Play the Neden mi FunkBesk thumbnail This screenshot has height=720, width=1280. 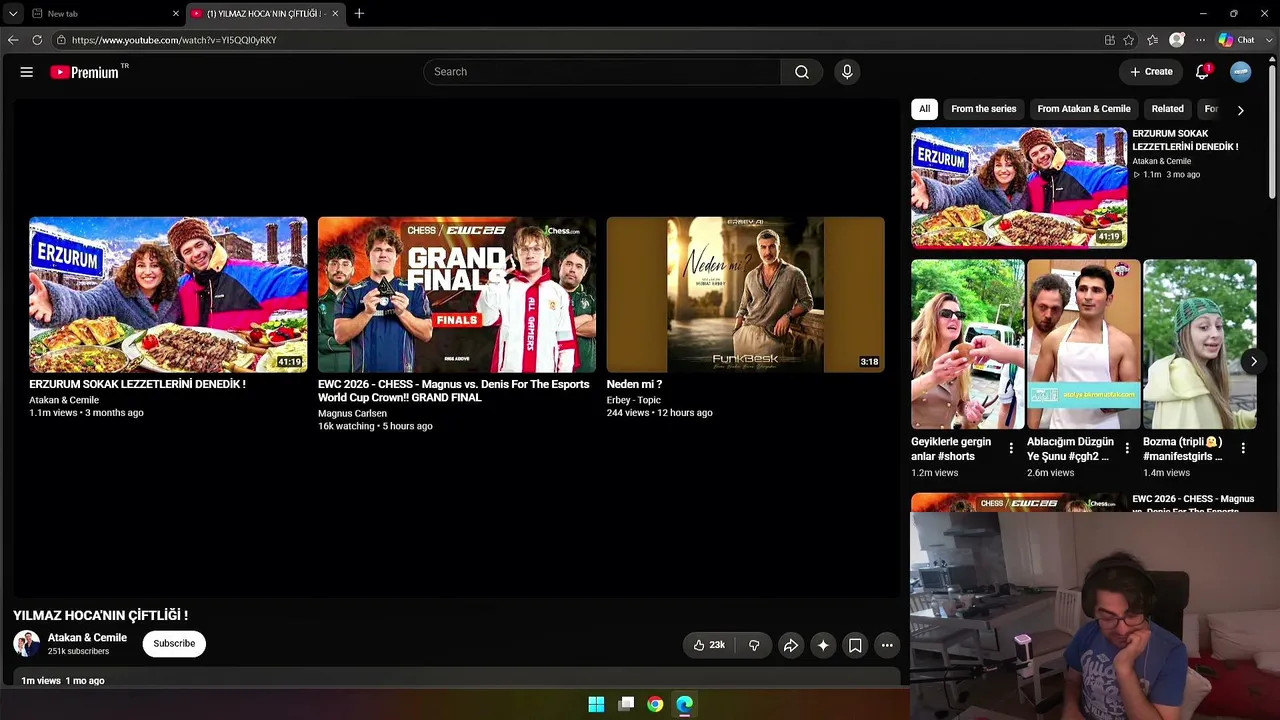tap(746, 295)
